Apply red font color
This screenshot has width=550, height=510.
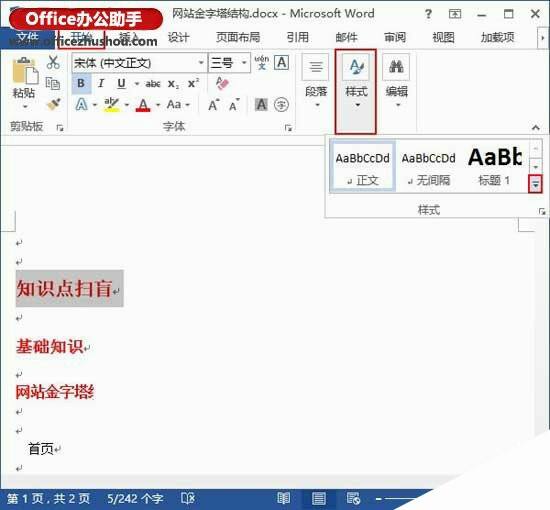click(143, 105)
